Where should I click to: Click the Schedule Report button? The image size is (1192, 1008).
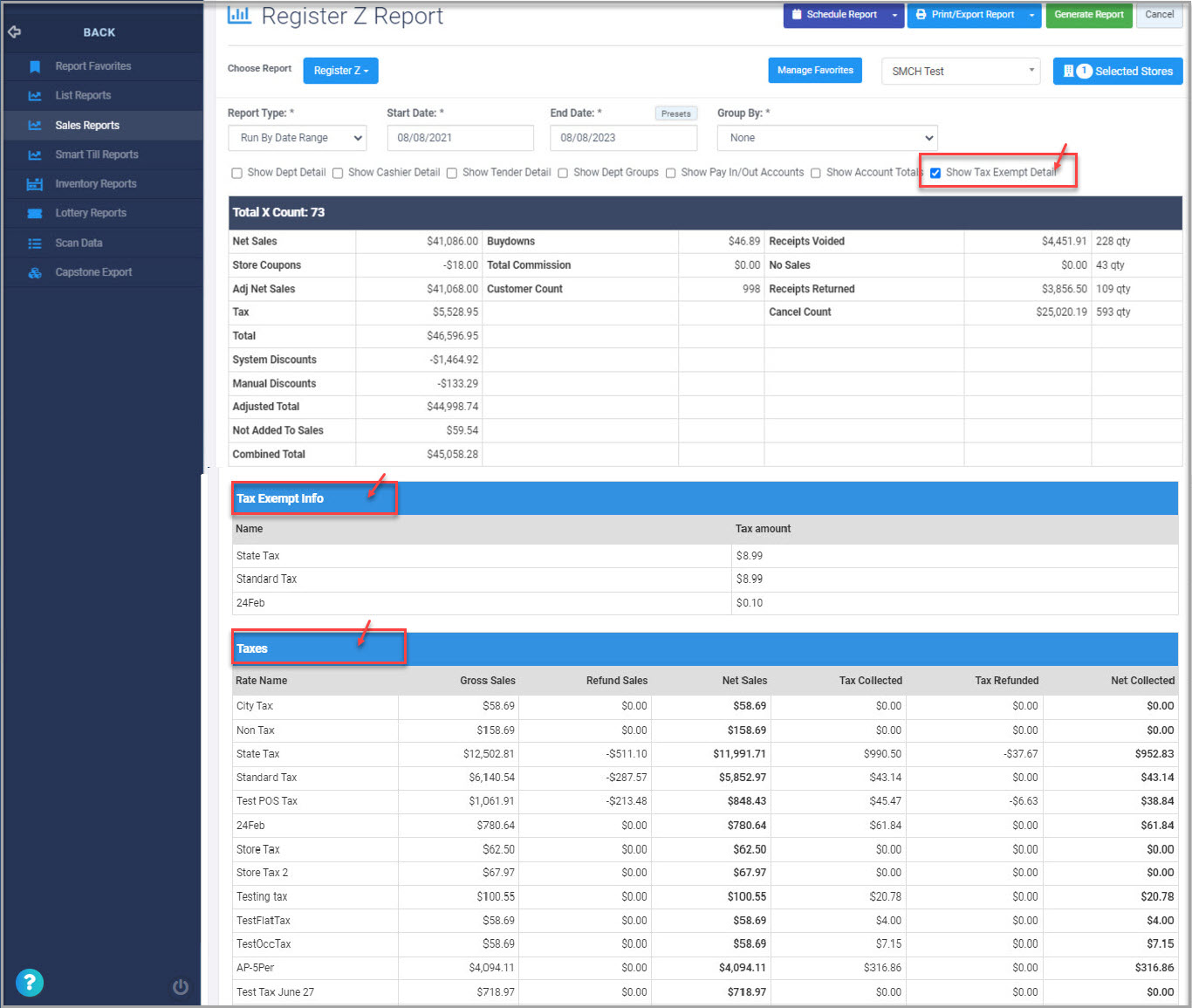[x=835, y=15]
